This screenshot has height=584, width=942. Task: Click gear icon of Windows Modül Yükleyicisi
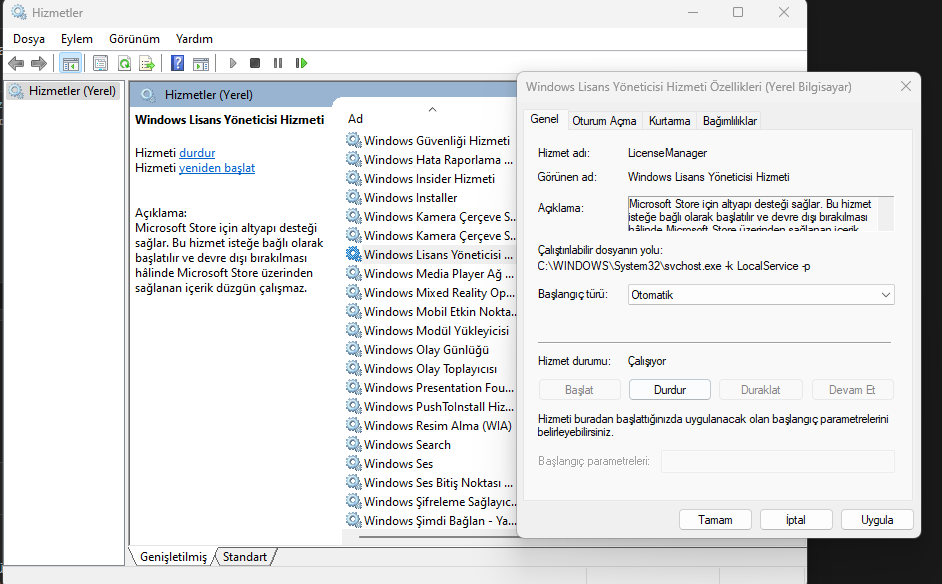354,330
